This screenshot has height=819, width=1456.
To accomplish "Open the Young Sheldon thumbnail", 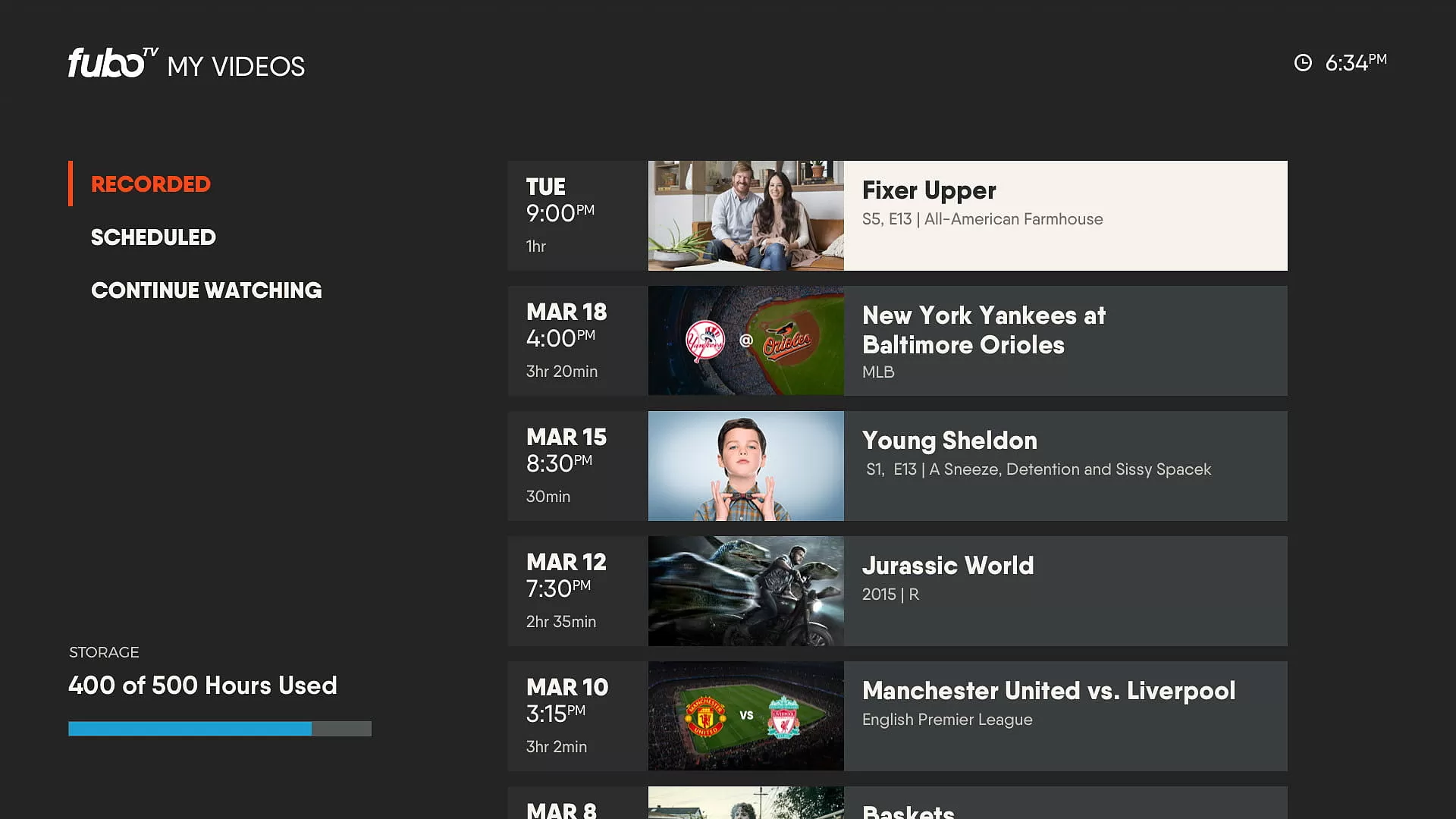I will tap(745, 466).
